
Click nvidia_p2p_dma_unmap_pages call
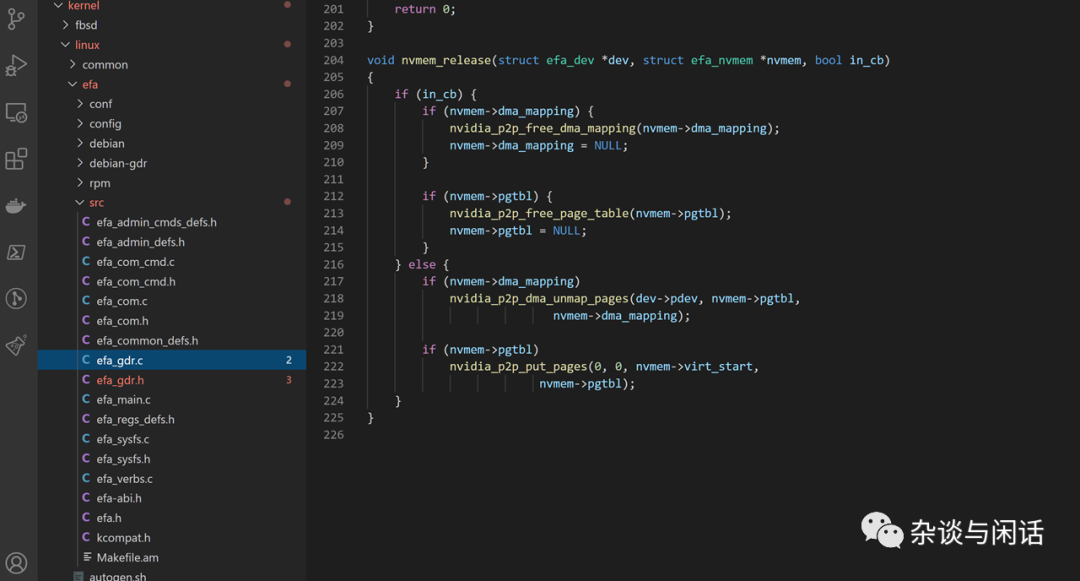(x=539, y=299)
